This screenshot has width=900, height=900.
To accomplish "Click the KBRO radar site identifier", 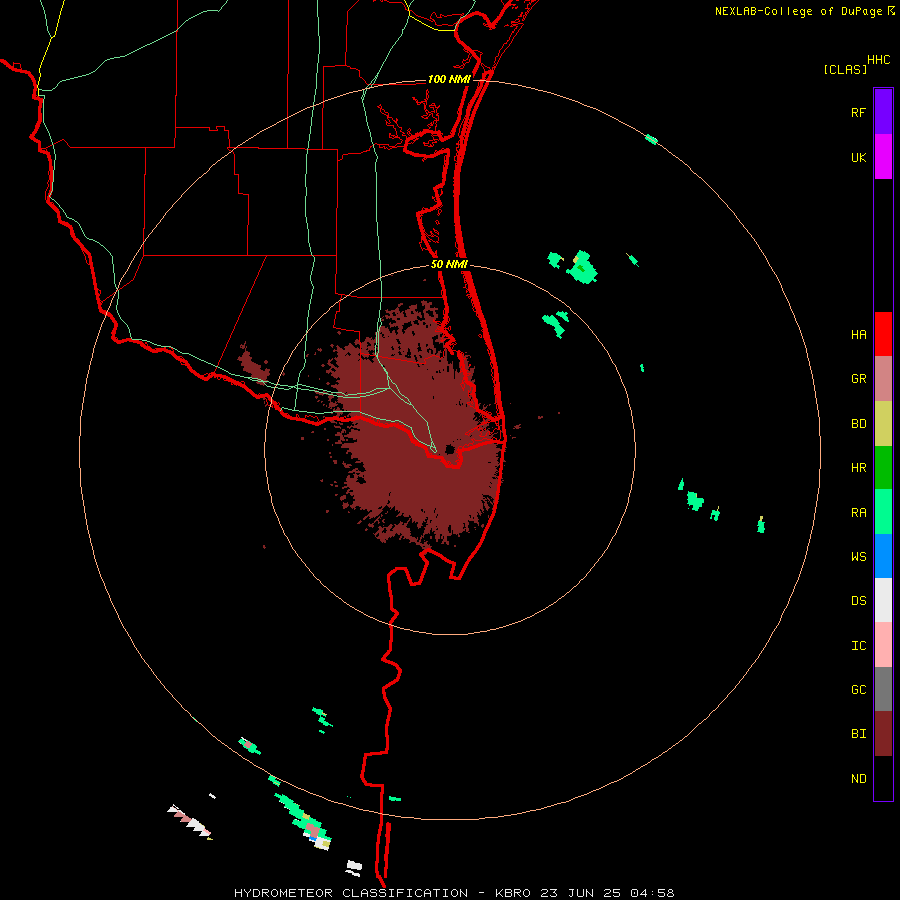I will pyautogui.click(x=514, y=893).
